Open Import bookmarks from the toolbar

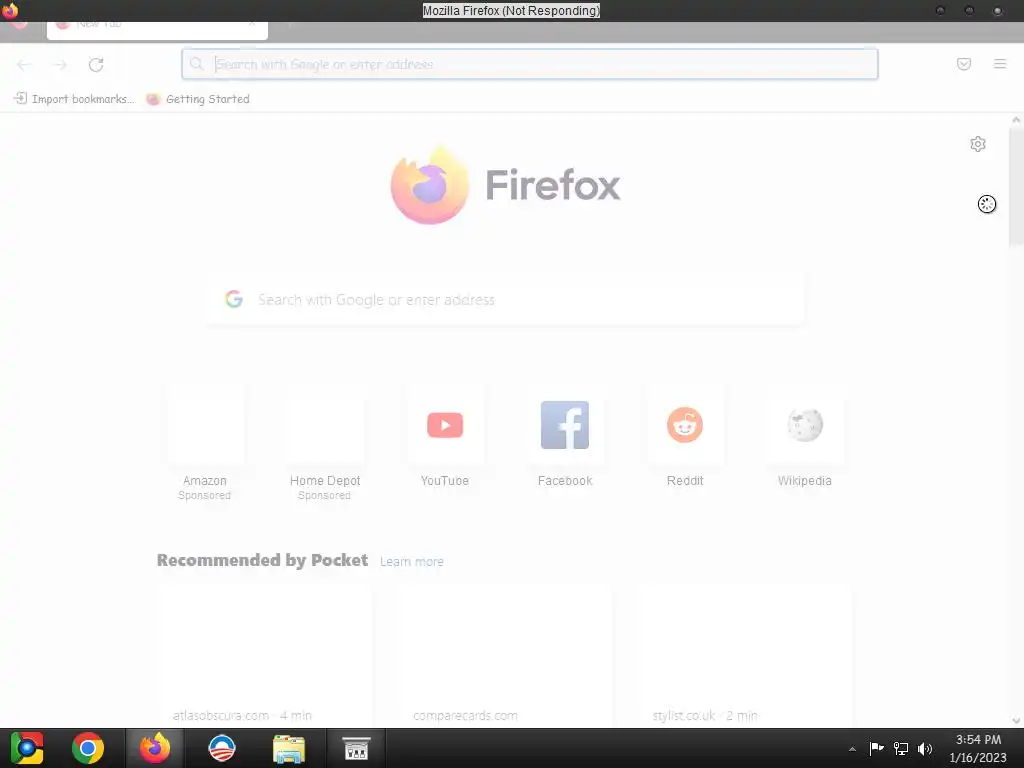74,99
